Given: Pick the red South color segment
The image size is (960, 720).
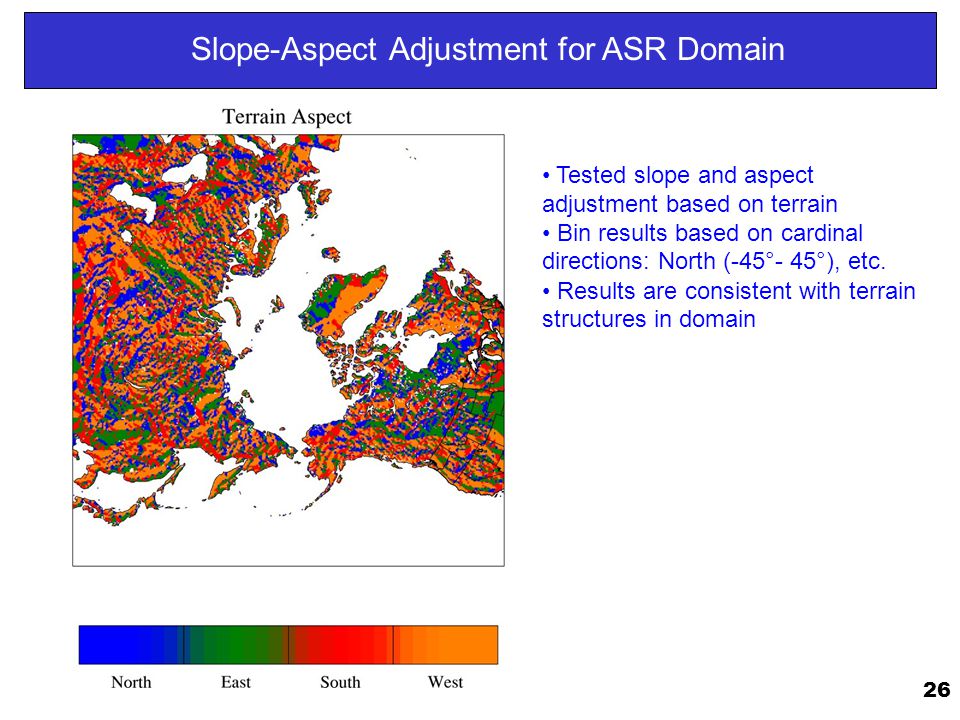Looking at the screenshot, I should tap(341, 645).
